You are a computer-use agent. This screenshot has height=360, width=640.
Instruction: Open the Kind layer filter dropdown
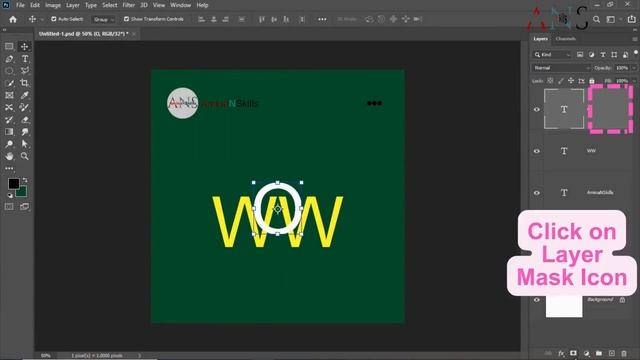tap(552, 55)
